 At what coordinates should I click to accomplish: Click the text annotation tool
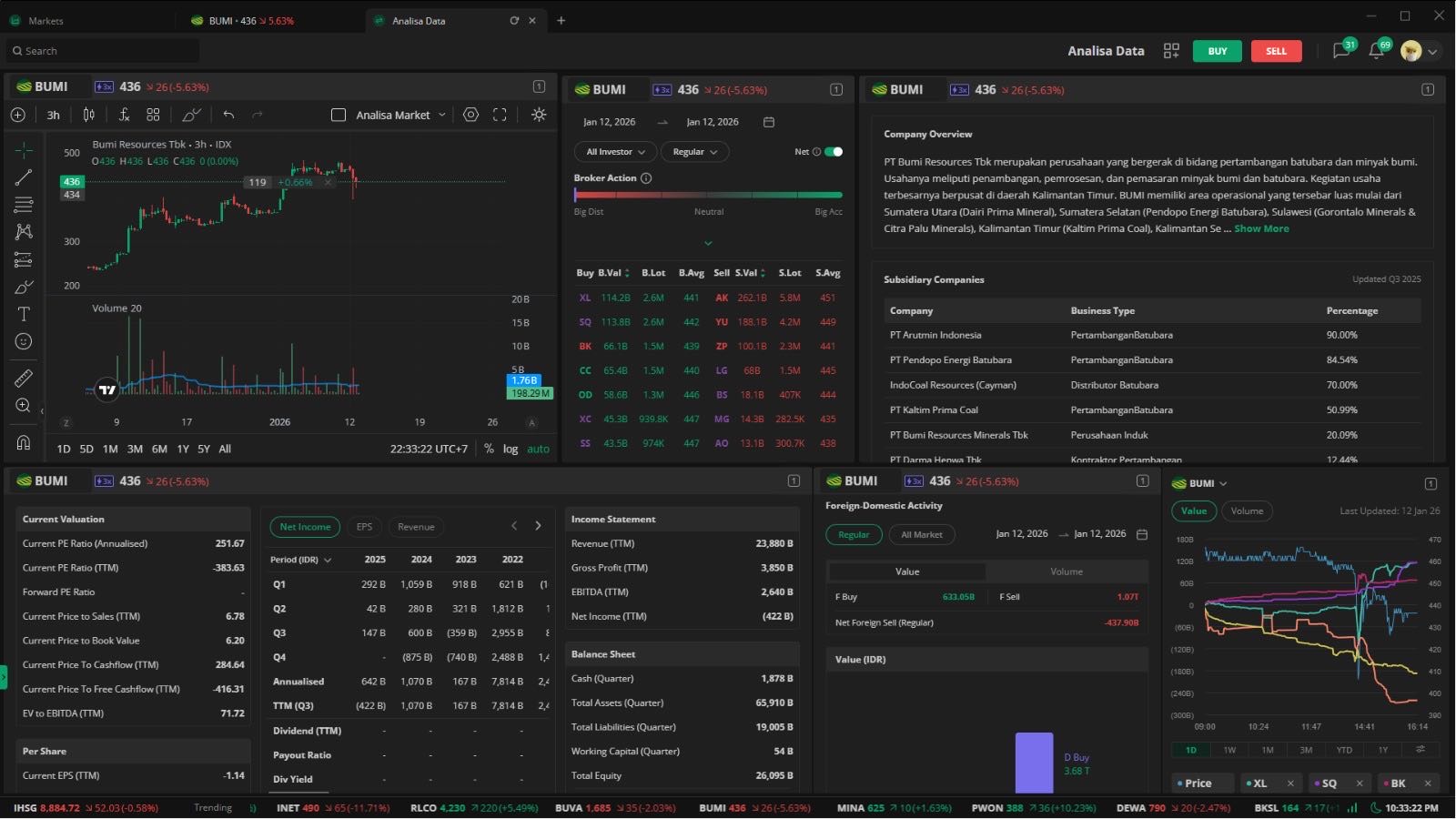[24, 314]
